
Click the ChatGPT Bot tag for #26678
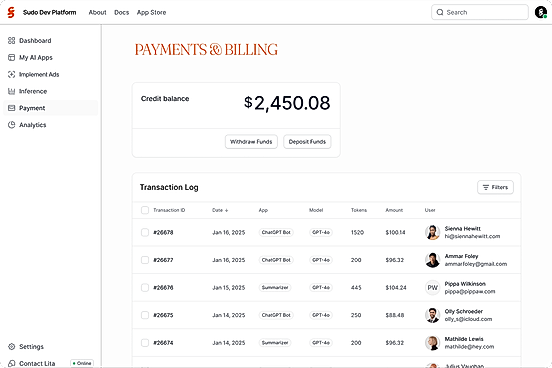click(x=276, y=232)
